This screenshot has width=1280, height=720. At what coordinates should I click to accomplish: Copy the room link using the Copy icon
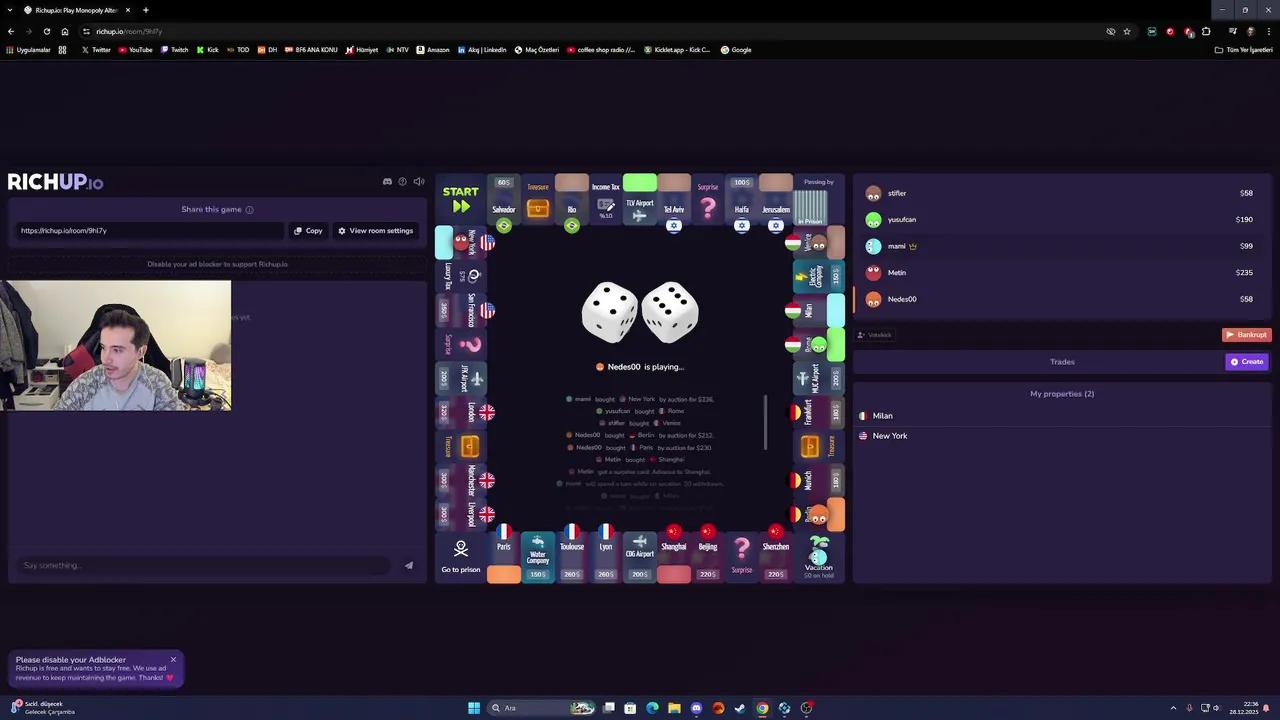298,231
